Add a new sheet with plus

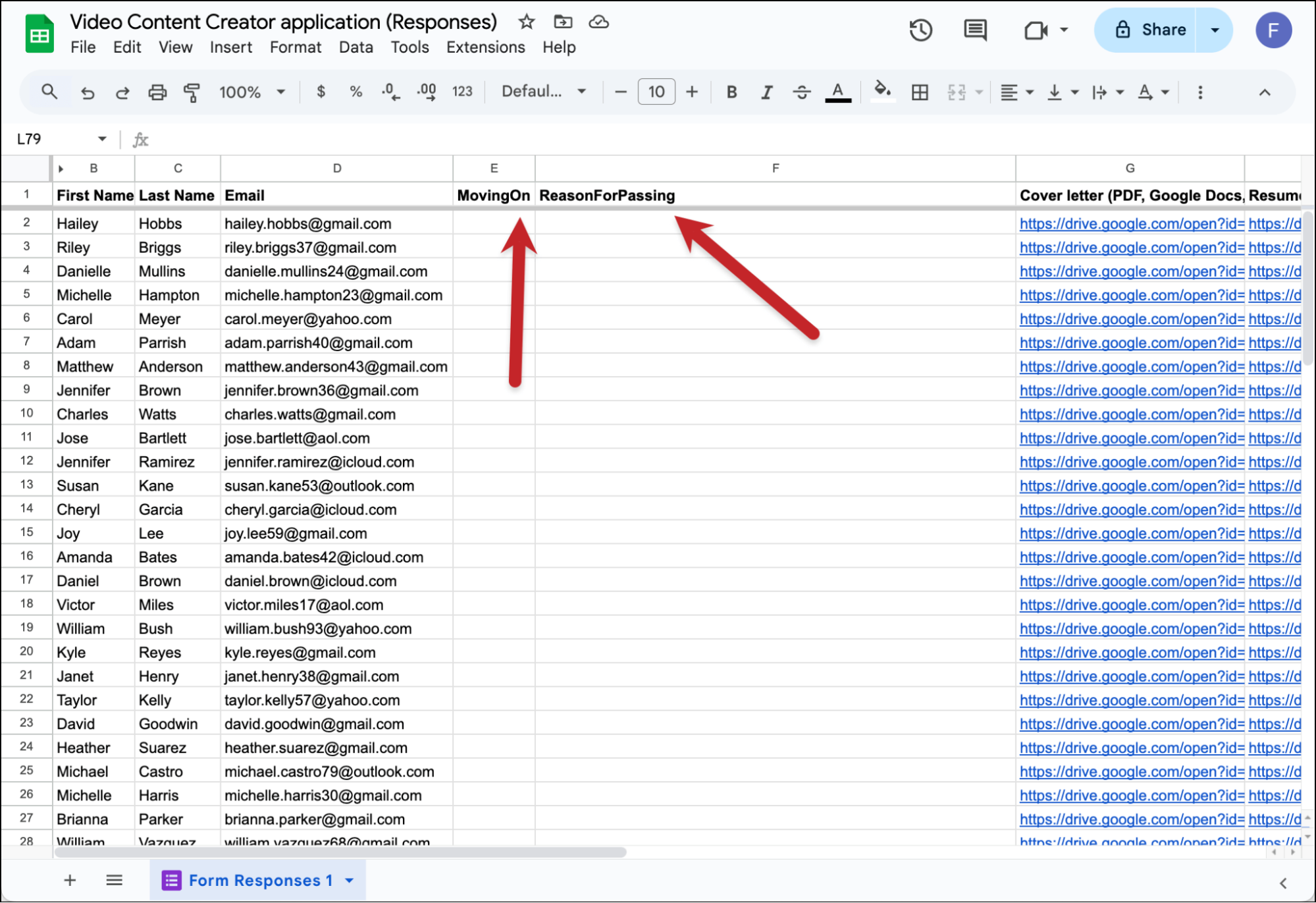(70, 881)
